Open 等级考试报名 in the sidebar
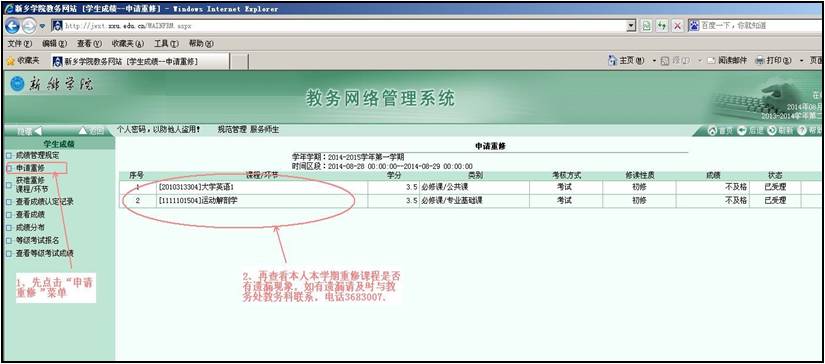 tap(37, 240)
